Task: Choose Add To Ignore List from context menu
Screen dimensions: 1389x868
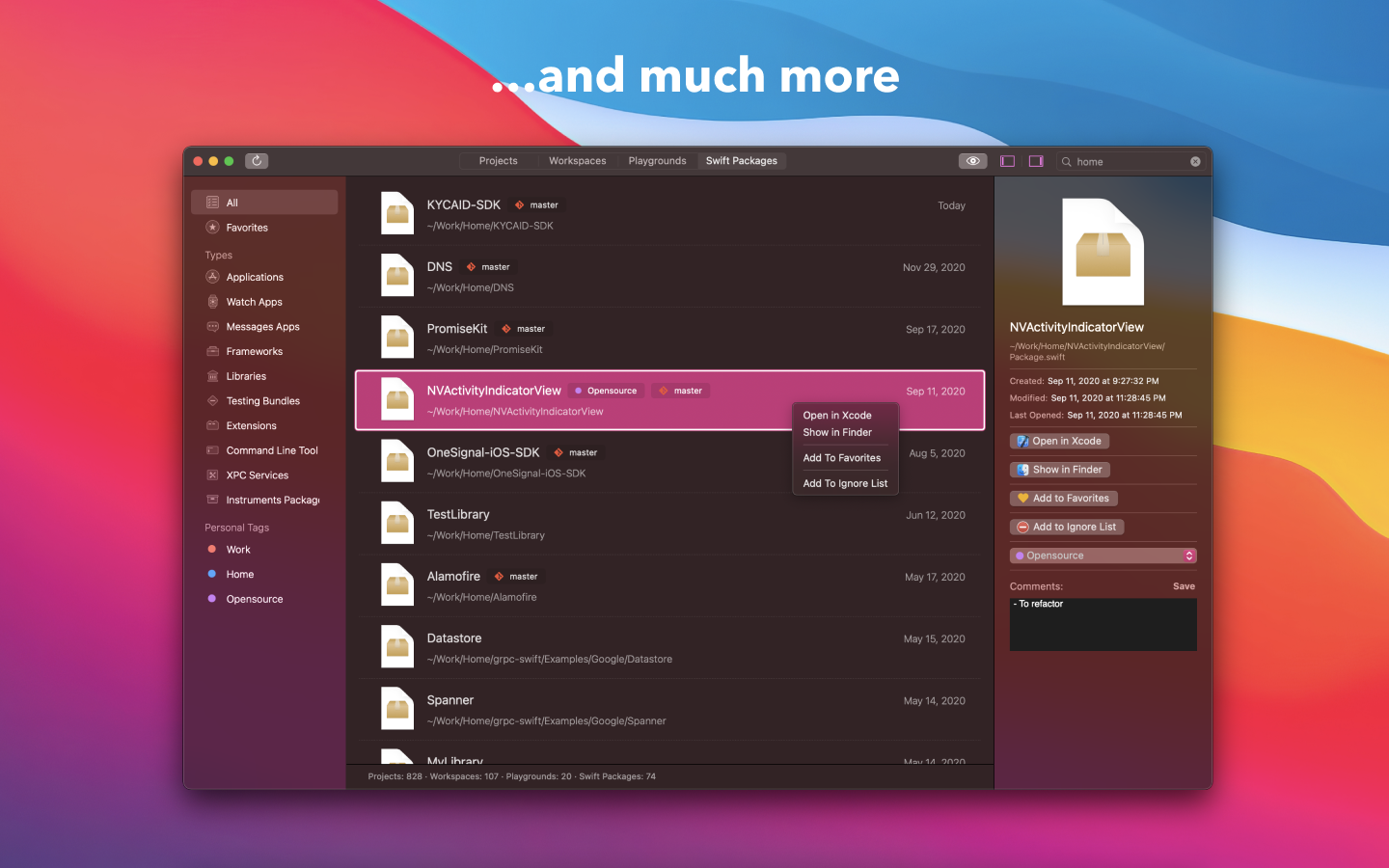Action: [845, 484]
